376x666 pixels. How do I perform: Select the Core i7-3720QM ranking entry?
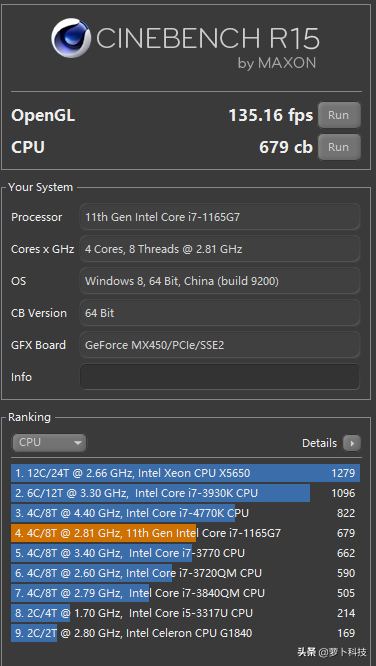click(x=186, y=573)
